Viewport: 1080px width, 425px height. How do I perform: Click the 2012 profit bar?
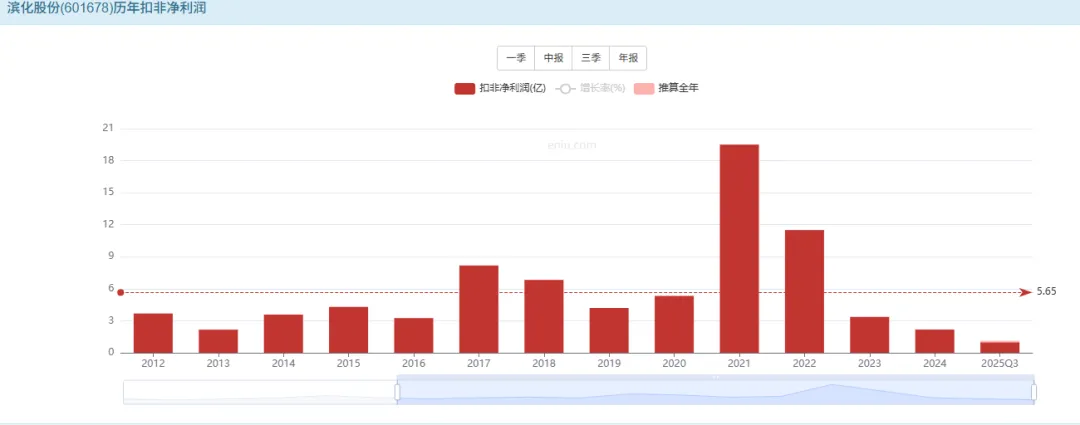pos(153,333)
